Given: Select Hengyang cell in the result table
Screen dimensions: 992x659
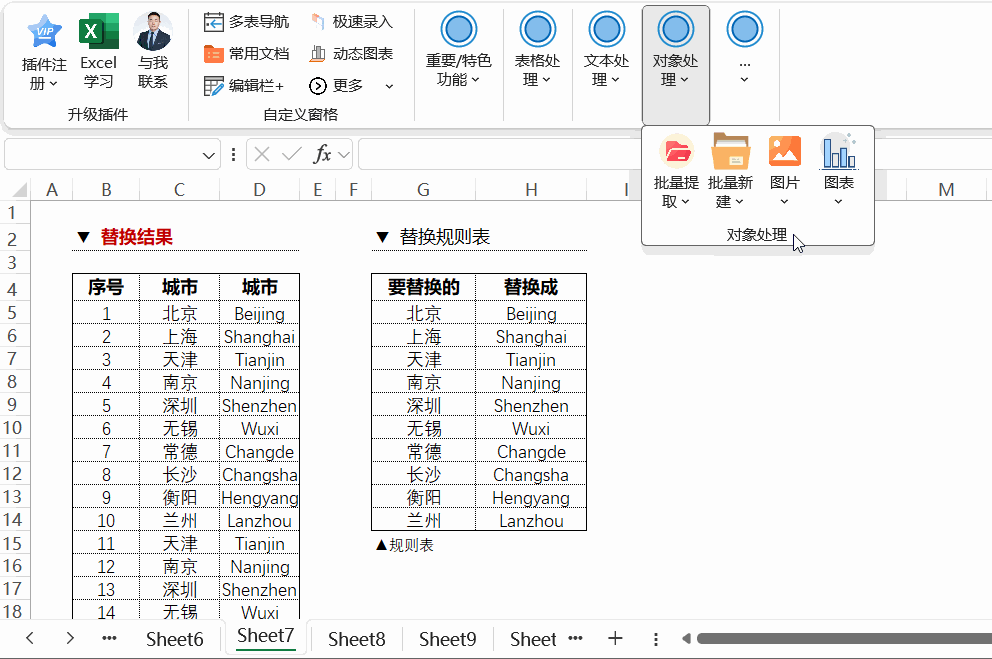Looking at the screenshot, I should click(259, 498).
